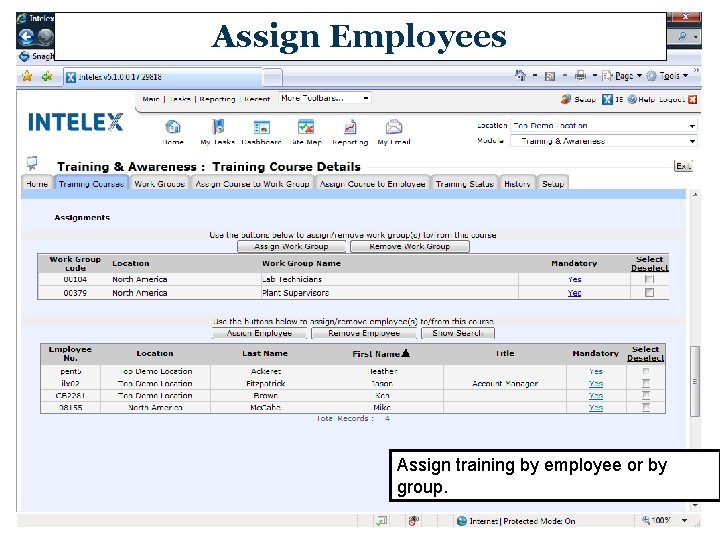Click the browser Print icon

[580, 75]
